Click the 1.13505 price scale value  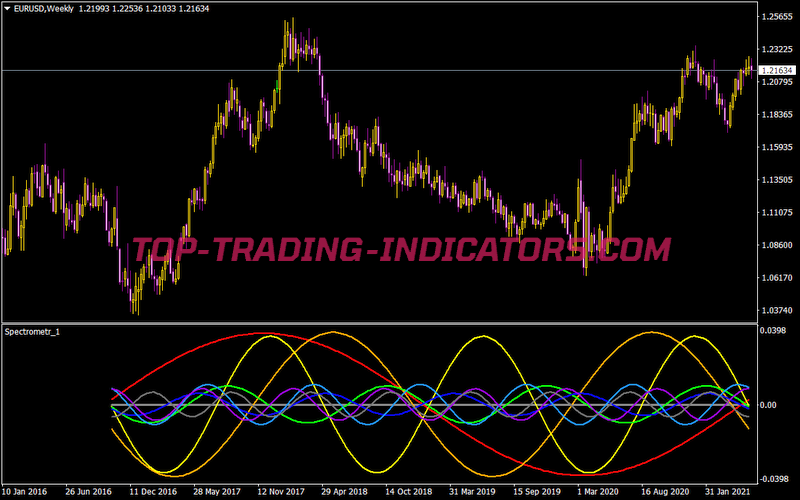pos(777,180)
